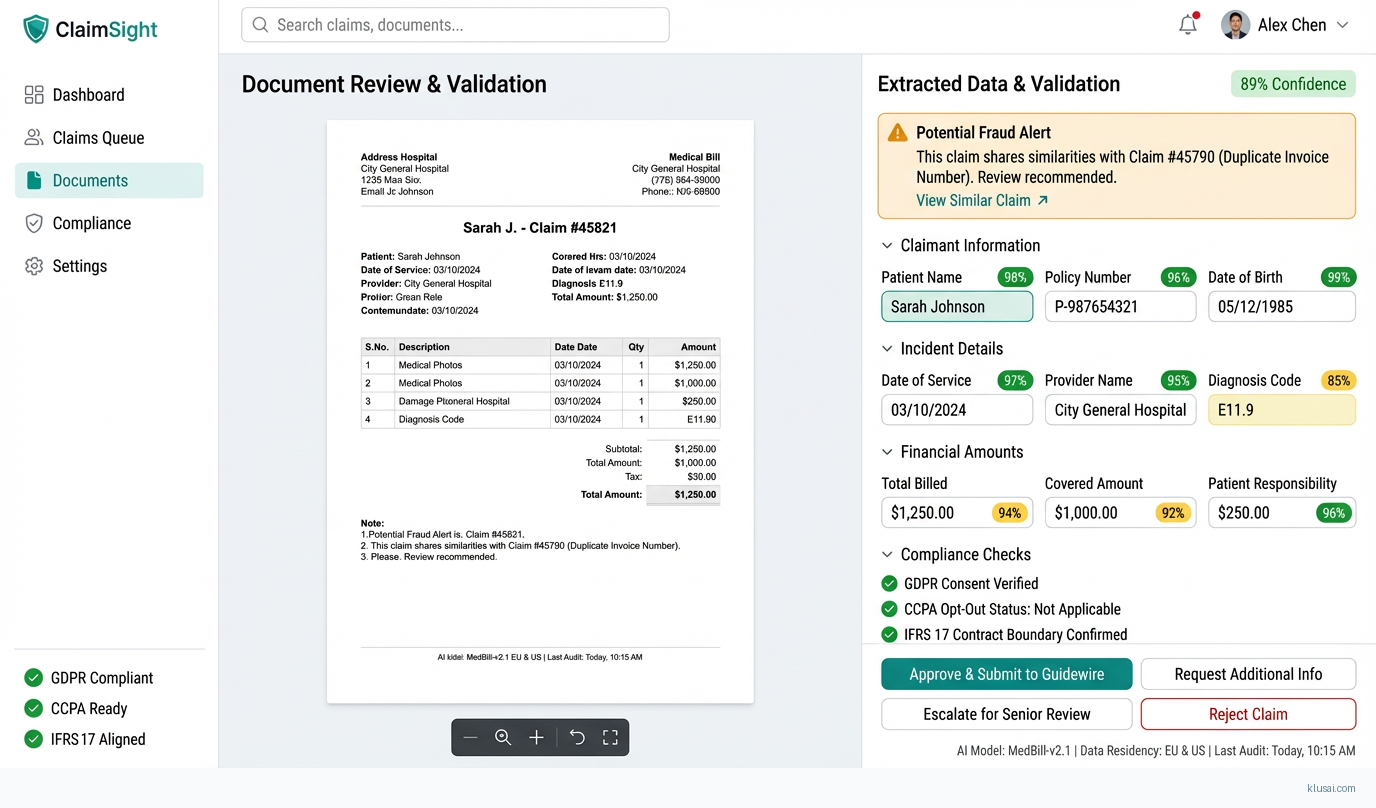Click the CCPA Opt-Out Status checkmark
The image size is (1376, 808).
(889, 609)
